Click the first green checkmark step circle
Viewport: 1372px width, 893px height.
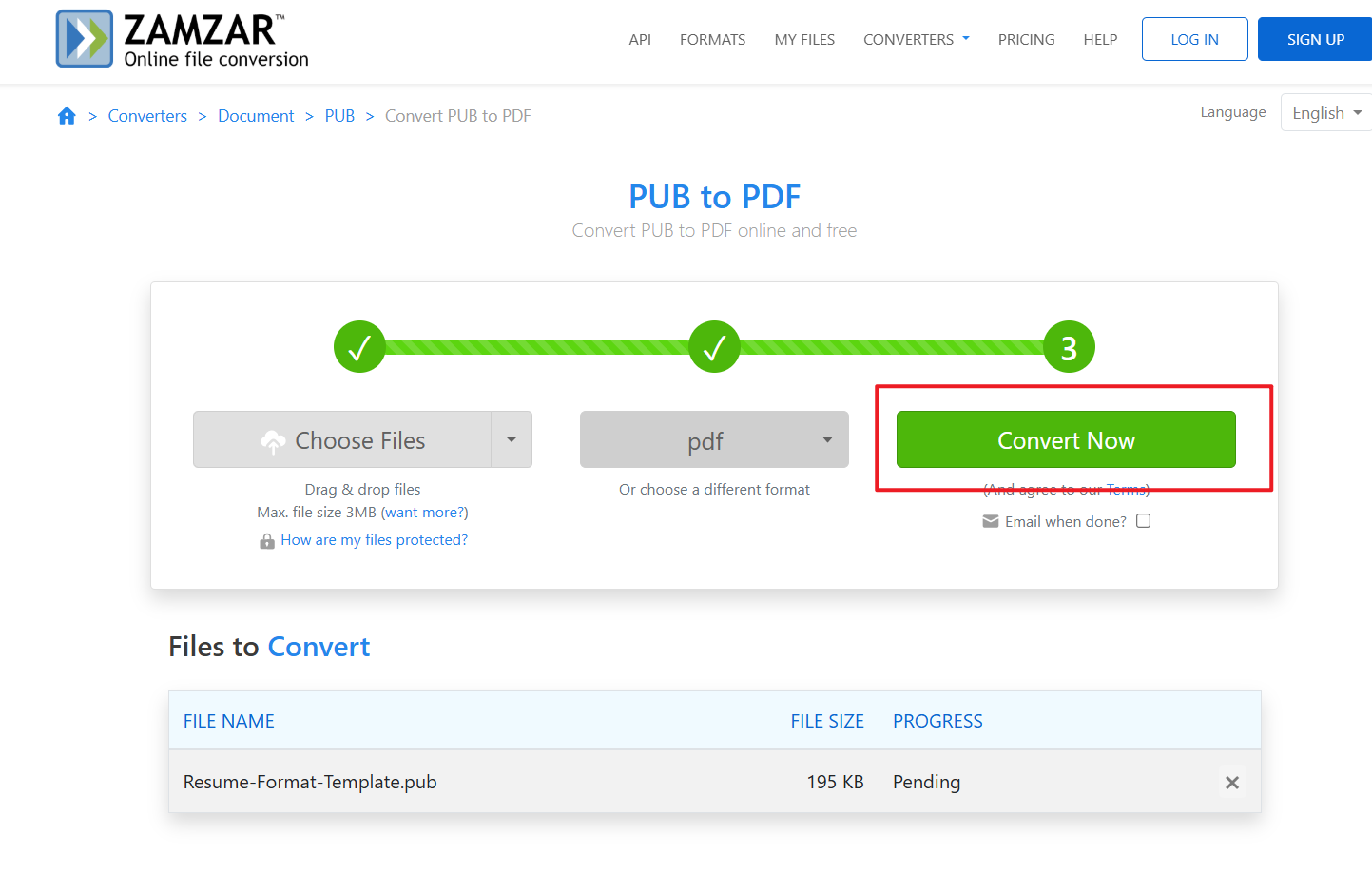(x=359, y=347)
